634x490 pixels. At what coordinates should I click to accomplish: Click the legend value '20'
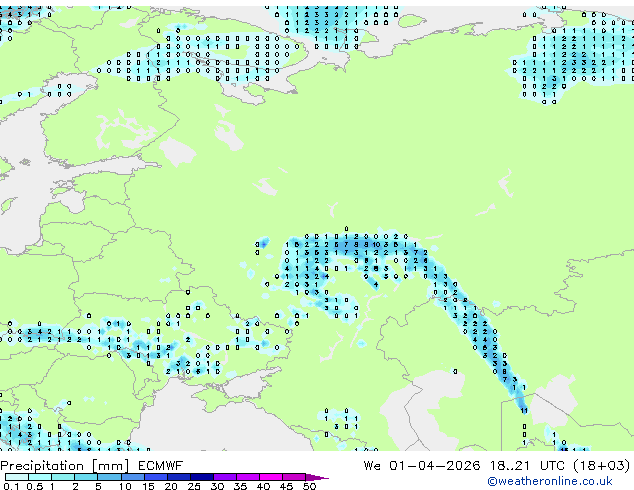pos(171,486)
